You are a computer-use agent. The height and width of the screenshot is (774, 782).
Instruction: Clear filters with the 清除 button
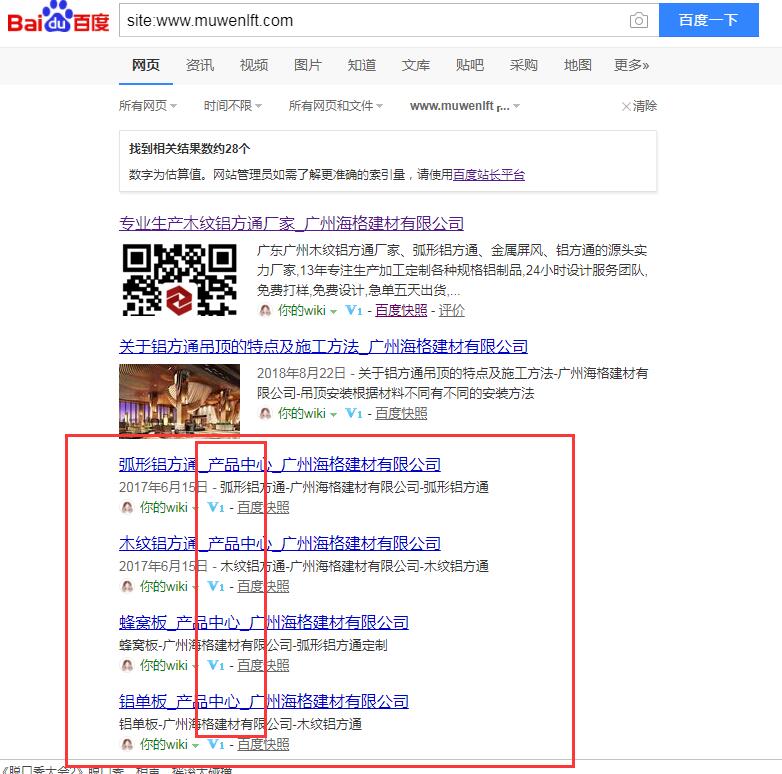pyautogui.click(x=639, y=106)
